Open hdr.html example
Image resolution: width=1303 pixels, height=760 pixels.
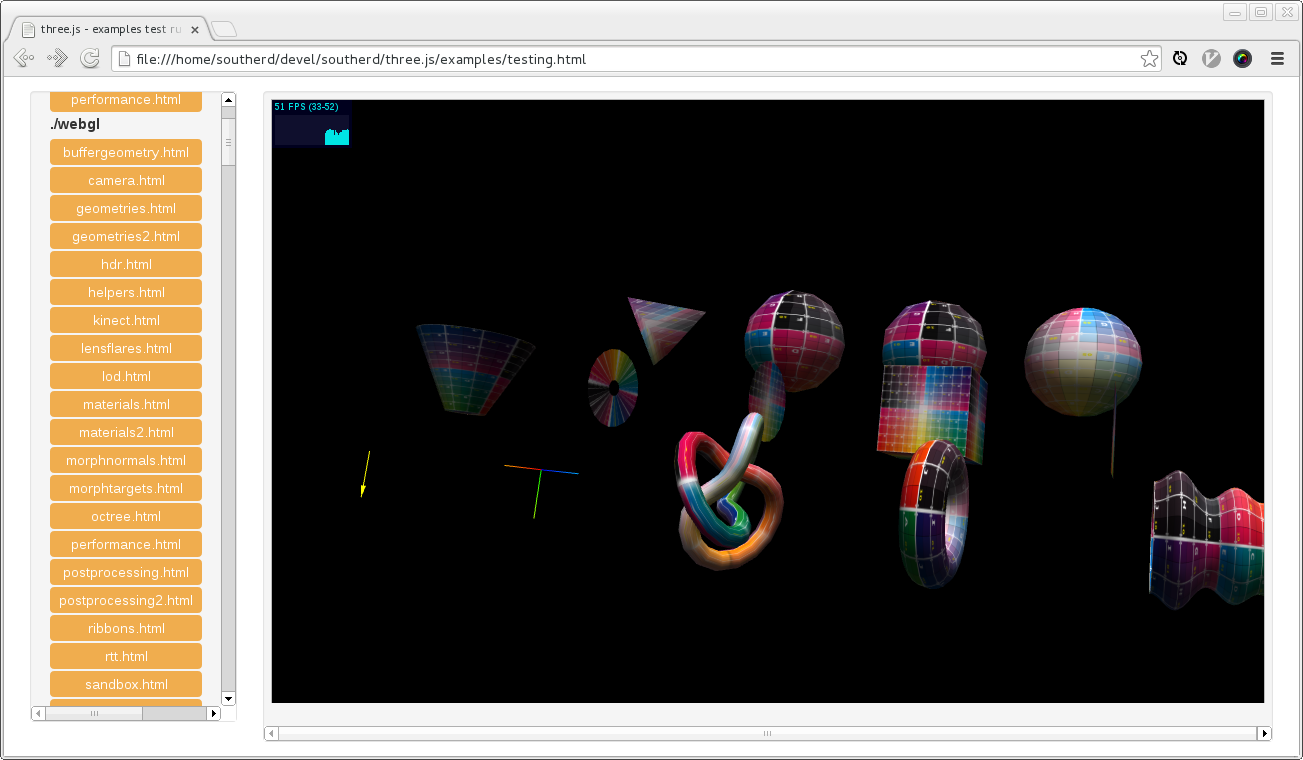pos(126,264)
